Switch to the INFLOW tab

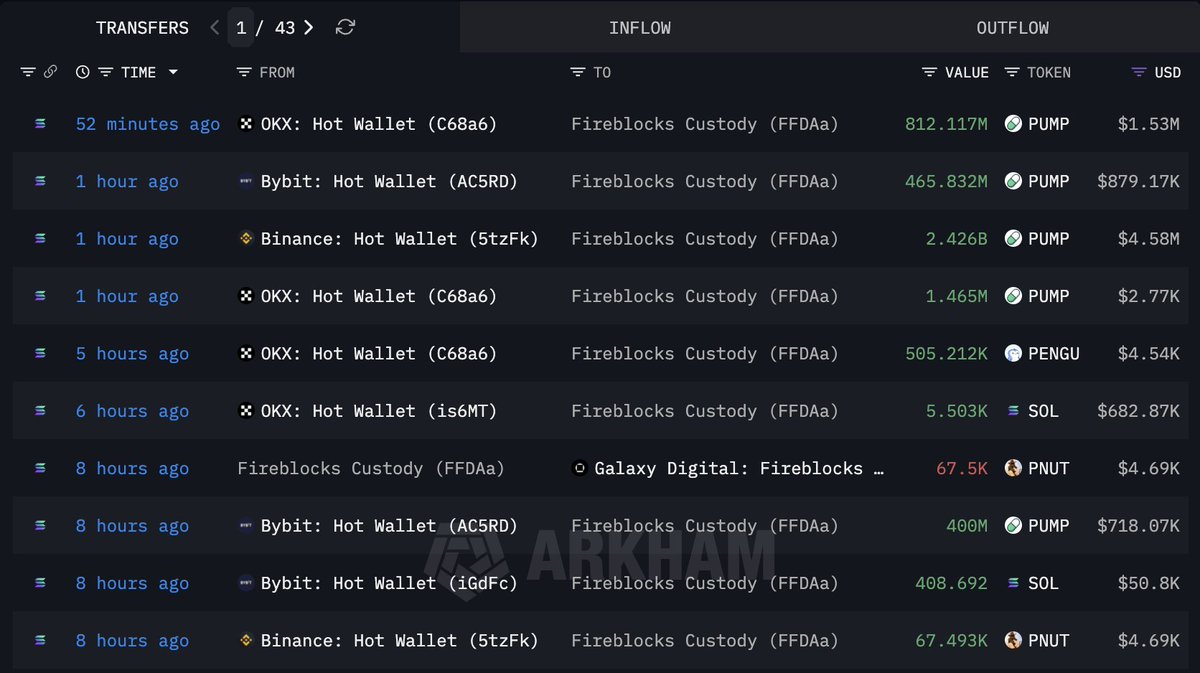coord(640,28)
